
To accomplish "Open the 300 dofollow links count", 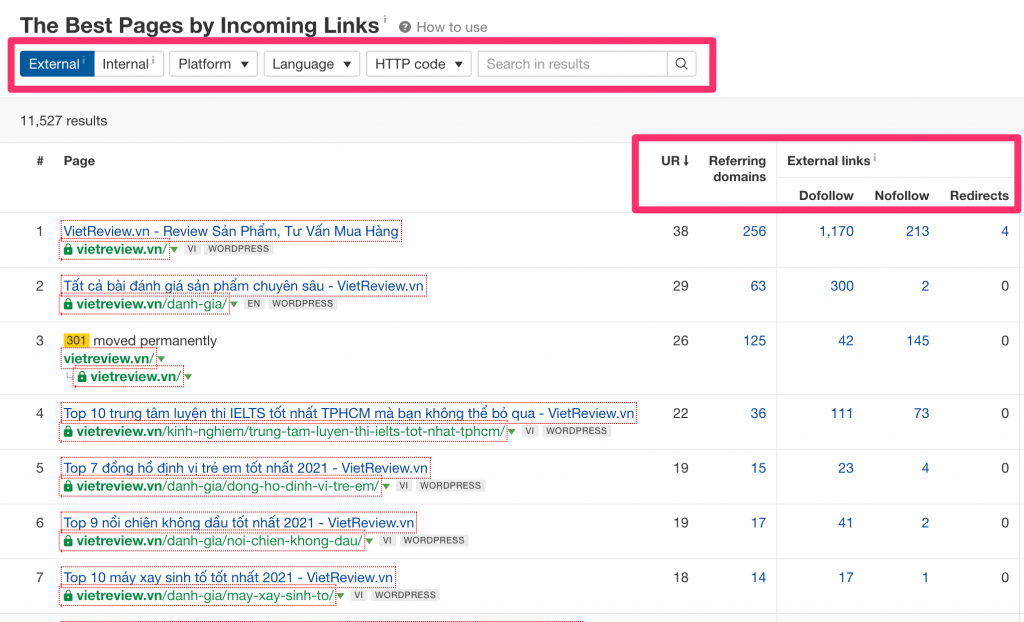I will (842, 286).
